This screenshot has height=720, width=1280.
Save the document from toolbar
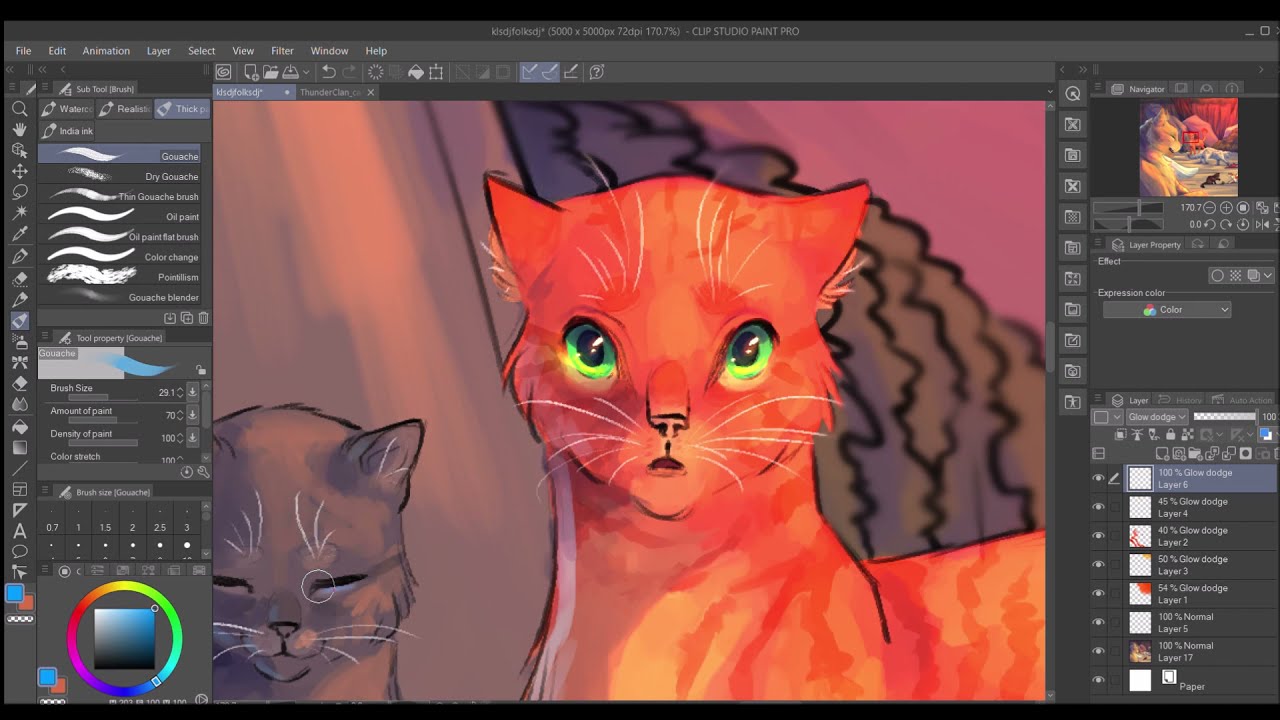click(290, 72)
